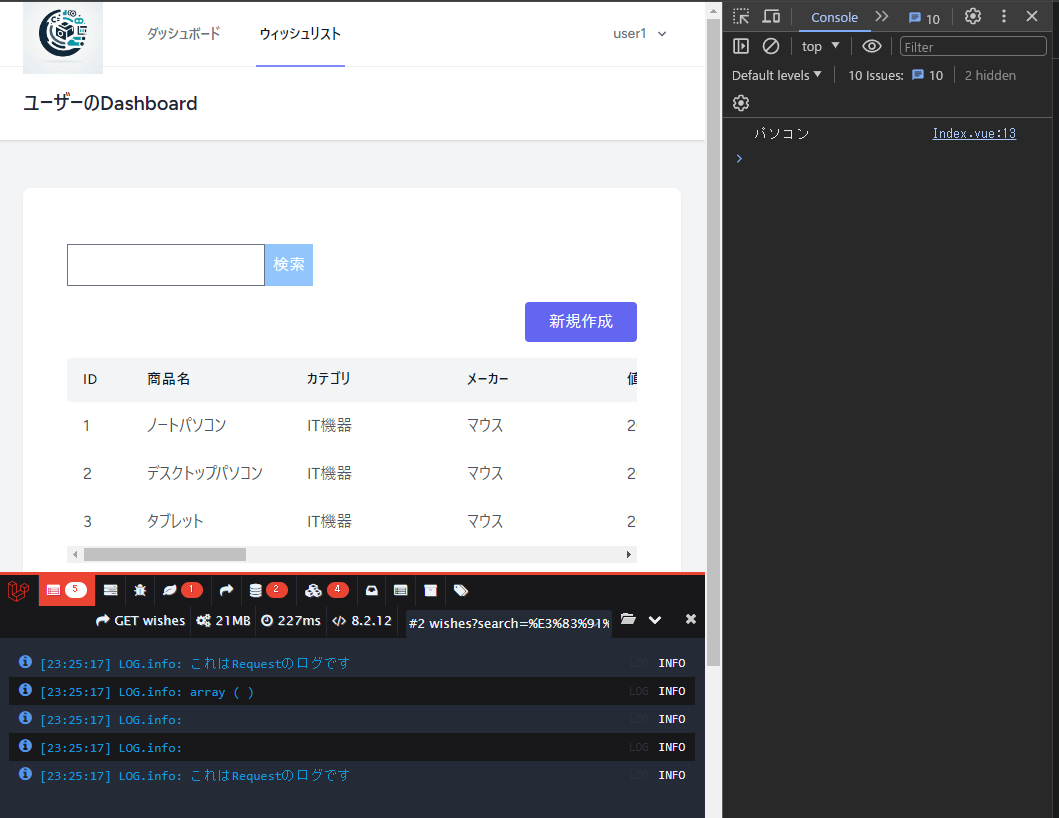Image resolution: width=1059 pixels, height=818 pixels.
Task: Click the 検索 search button
Action: [288, 265]
